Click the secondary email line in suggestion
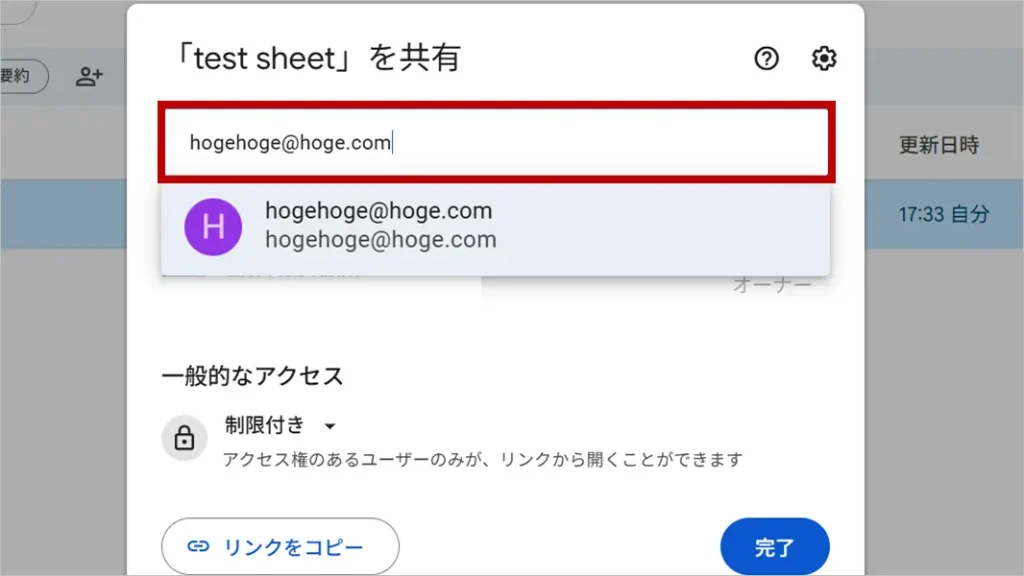The width and height of the screenshot is (1024, 576). click(380, 240)
